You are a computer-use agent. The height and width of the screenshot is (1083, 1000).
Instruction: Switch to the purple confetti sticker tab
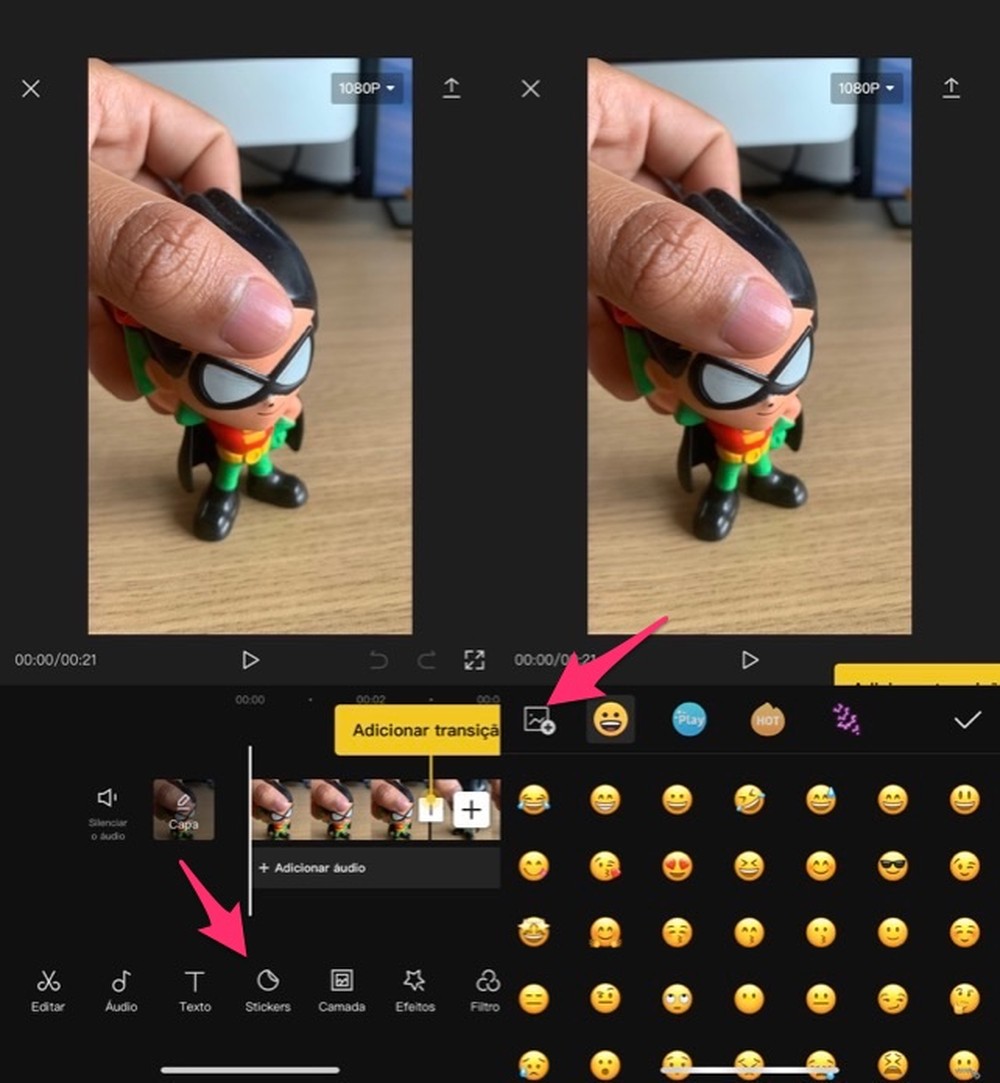pos(846,719)
